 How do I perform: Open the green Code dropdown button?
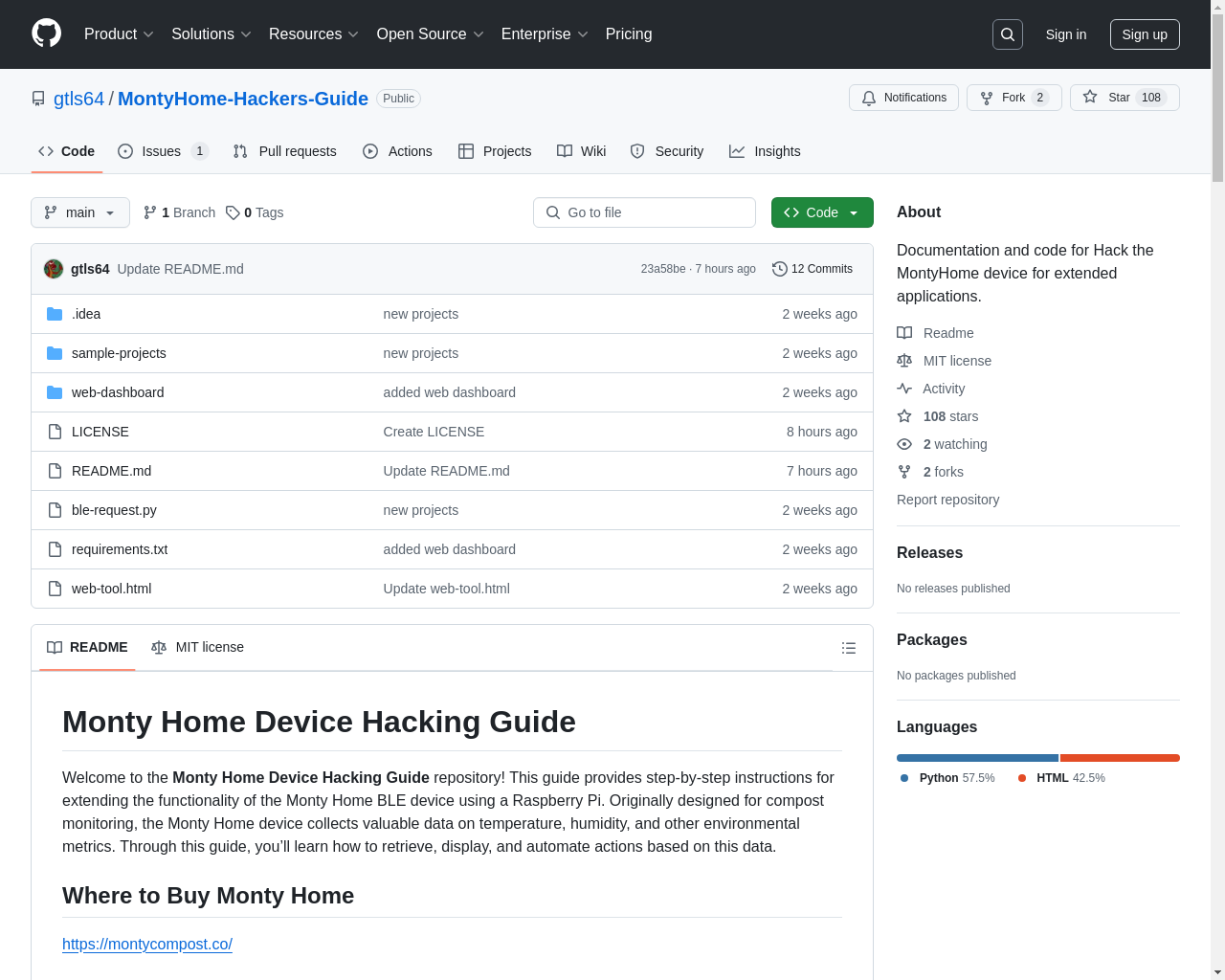point(822,212)
